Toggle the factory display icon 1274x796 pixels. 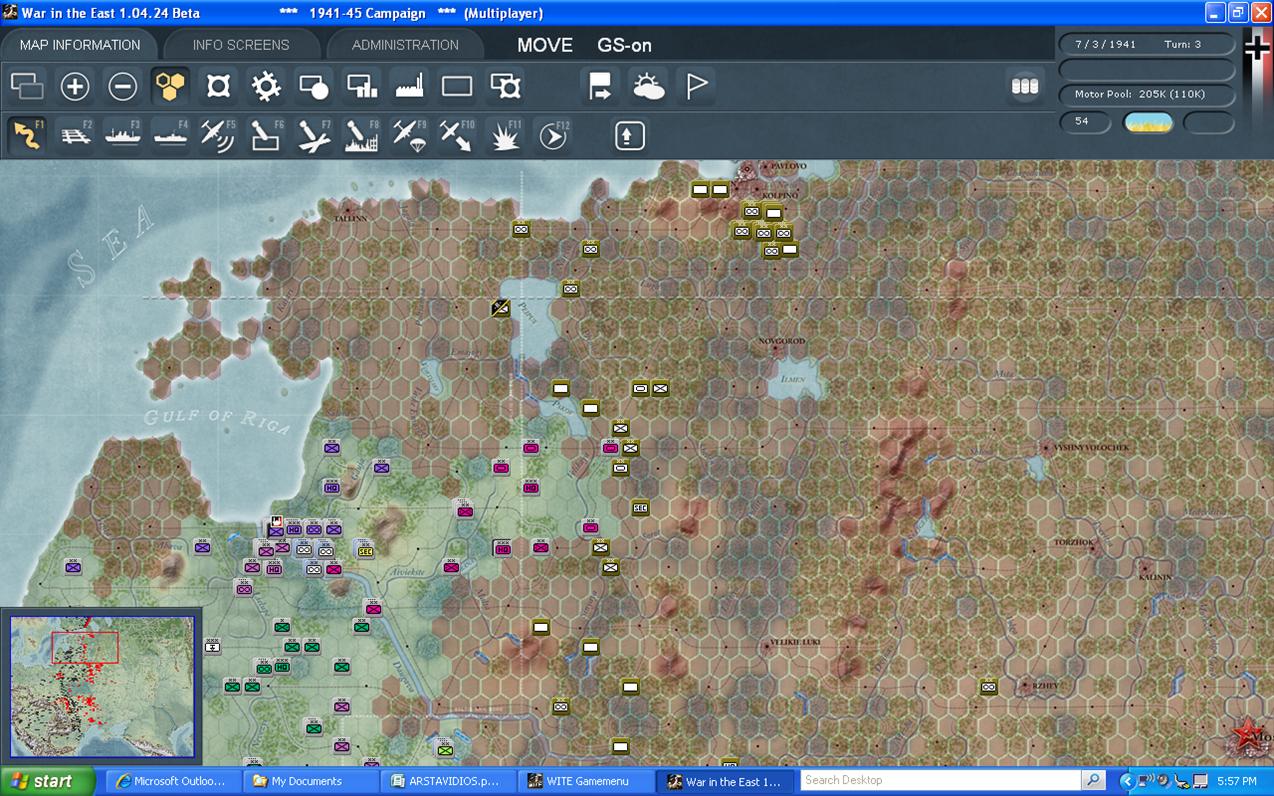410,87
